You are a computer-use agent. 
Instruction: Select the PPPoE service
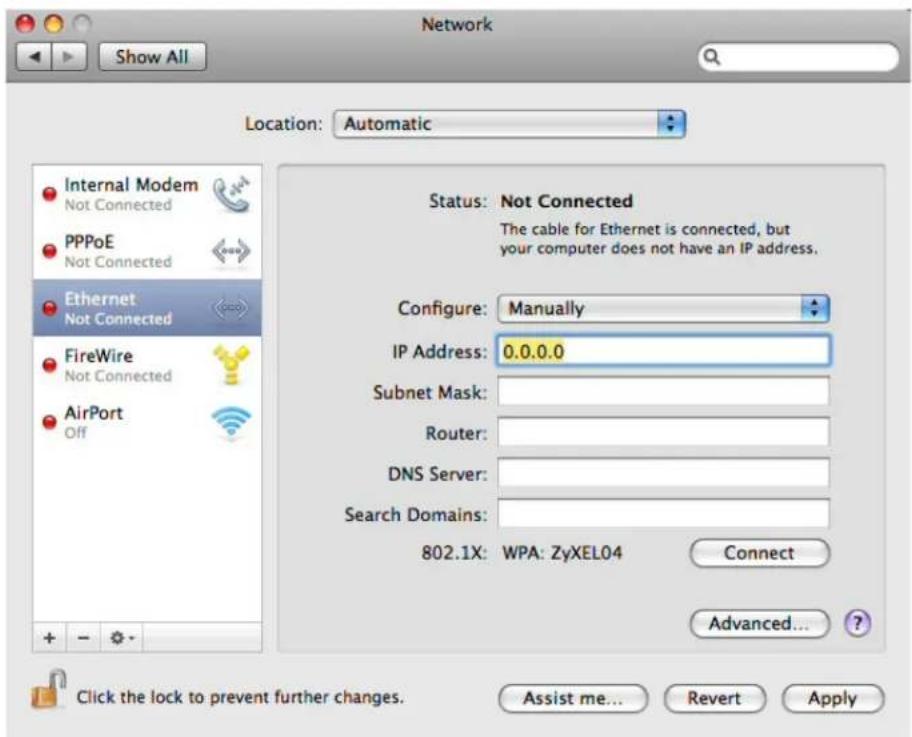point(147,251)
